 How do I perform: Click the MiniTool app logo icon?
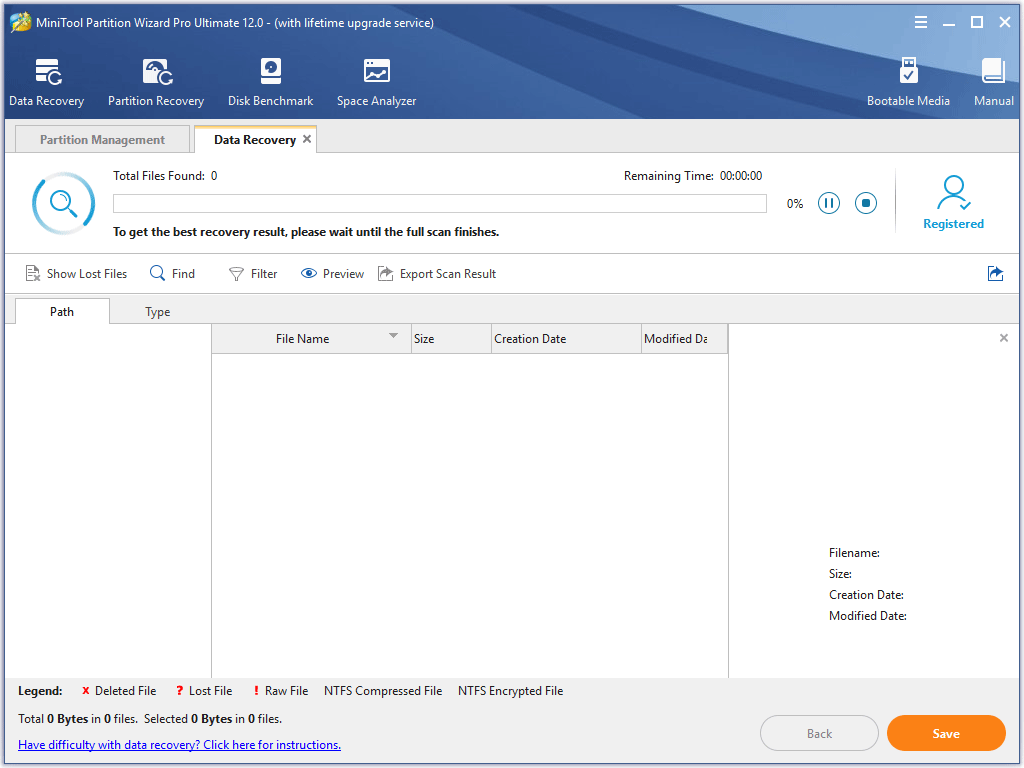(x=20, y=22)
